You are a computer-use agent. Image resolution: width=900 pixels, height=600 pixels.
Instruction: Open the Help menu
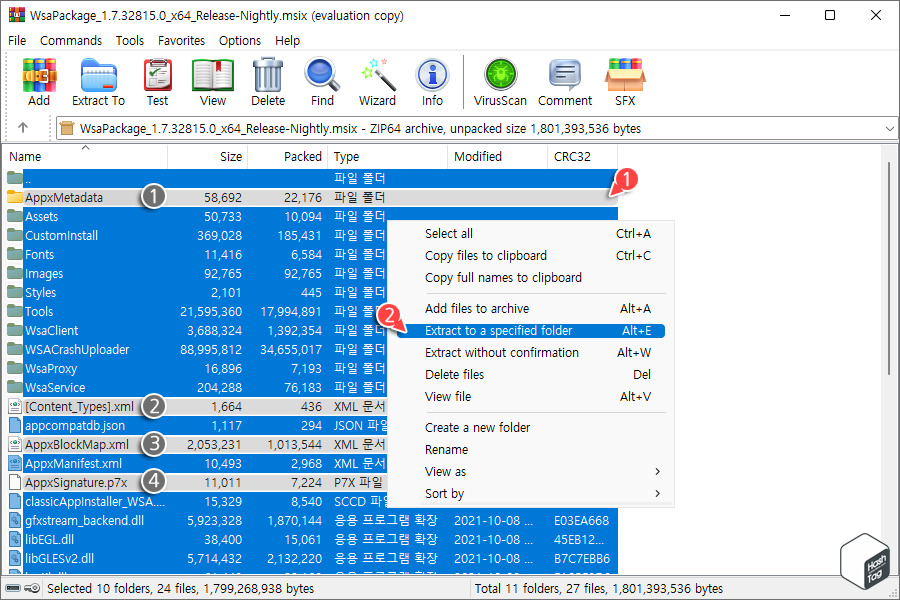coord(287,41)
